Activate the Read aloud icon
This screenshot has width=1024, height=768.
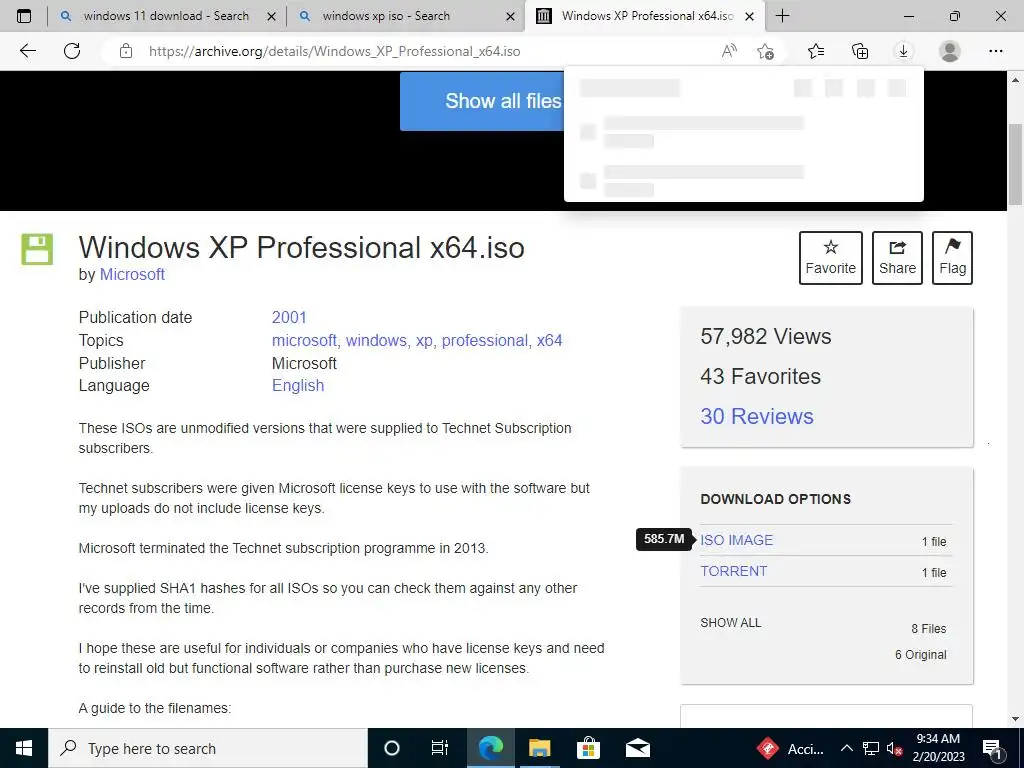tap(729, 51)
